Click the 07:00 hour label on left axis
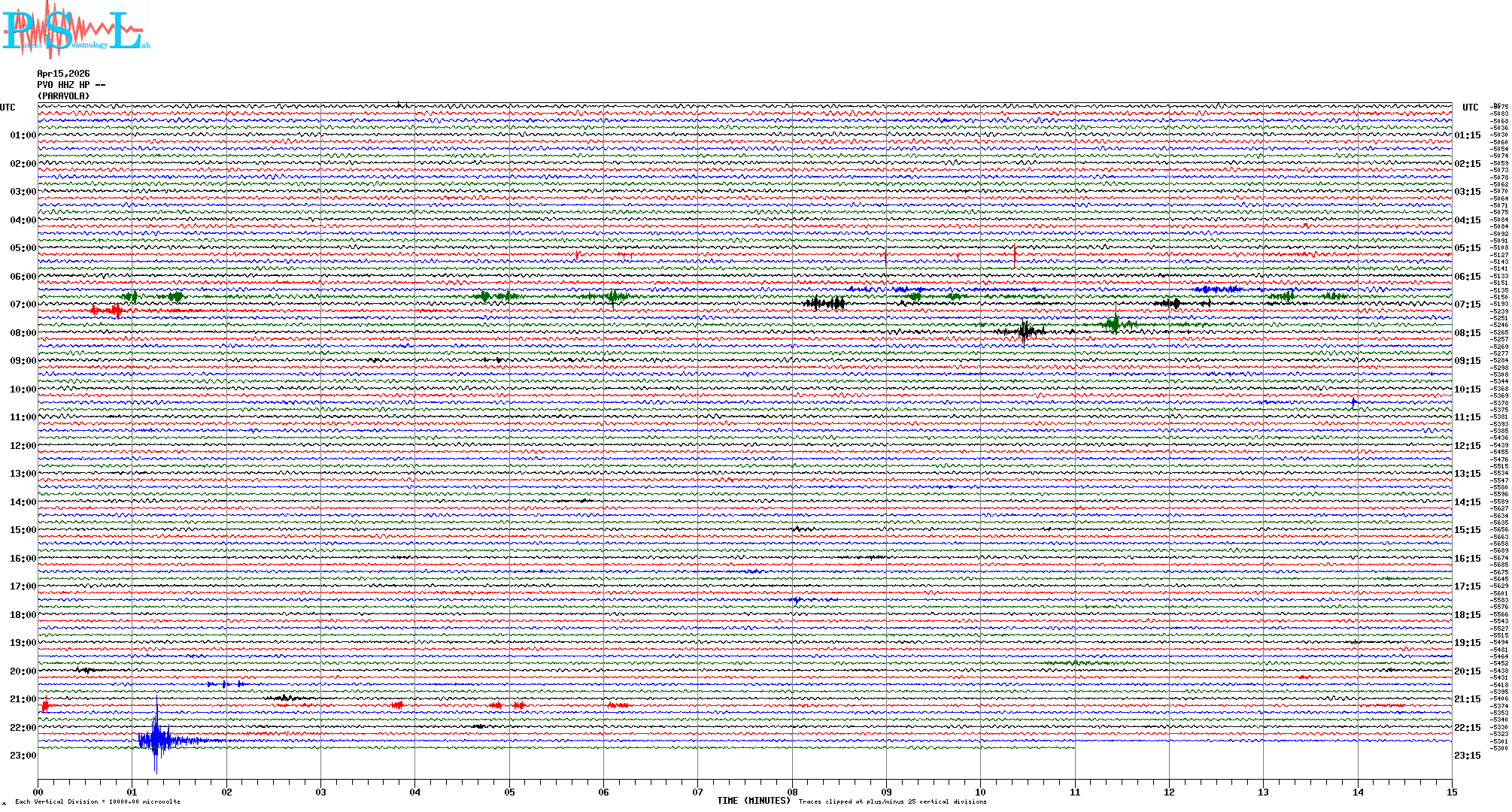Viewport: 1512px width, 812px height. (x=23, y=304)
